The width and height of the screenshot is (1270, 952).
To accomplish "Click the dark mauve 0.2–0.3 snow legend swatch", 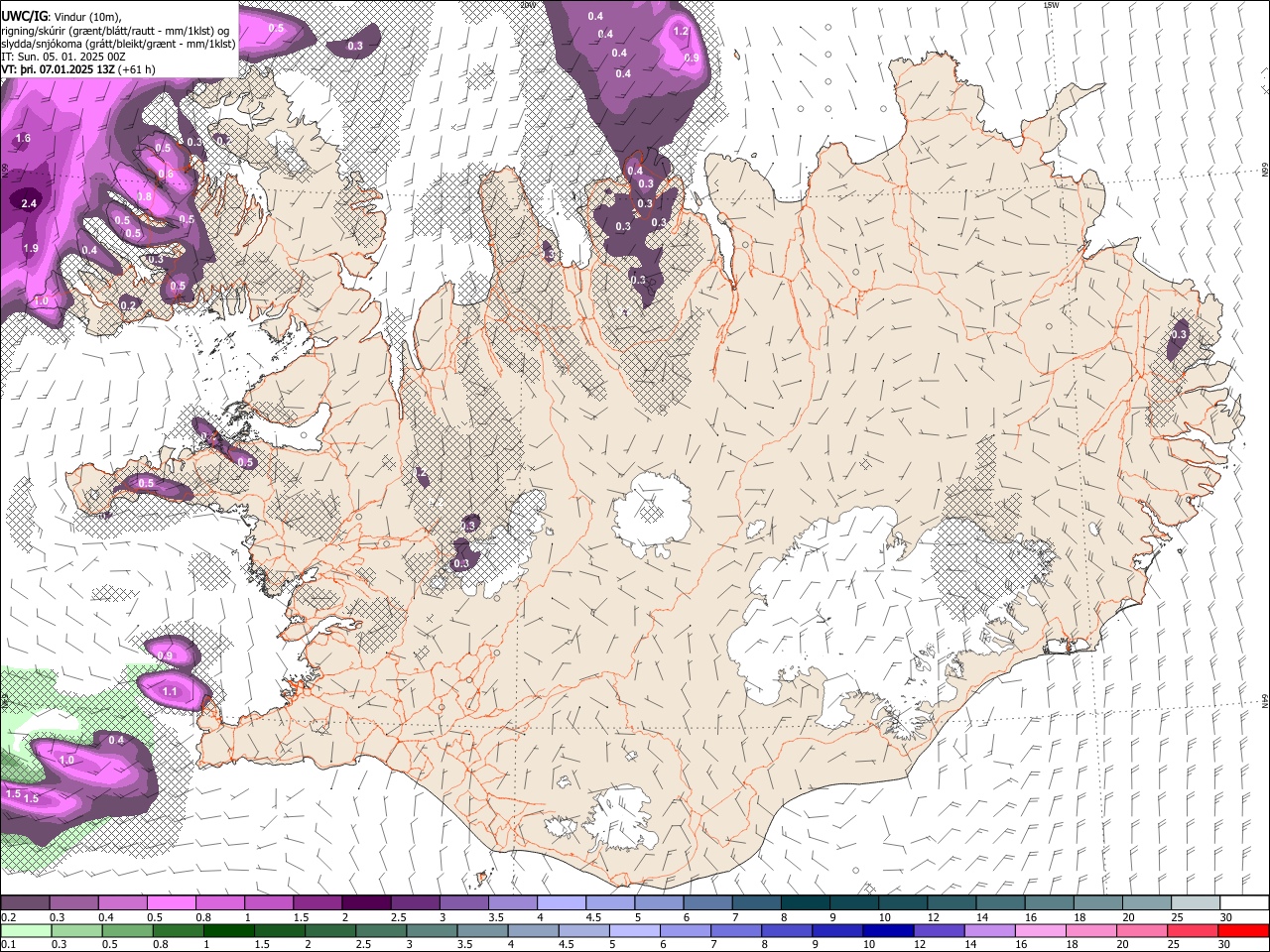I will tap(25, 903).
